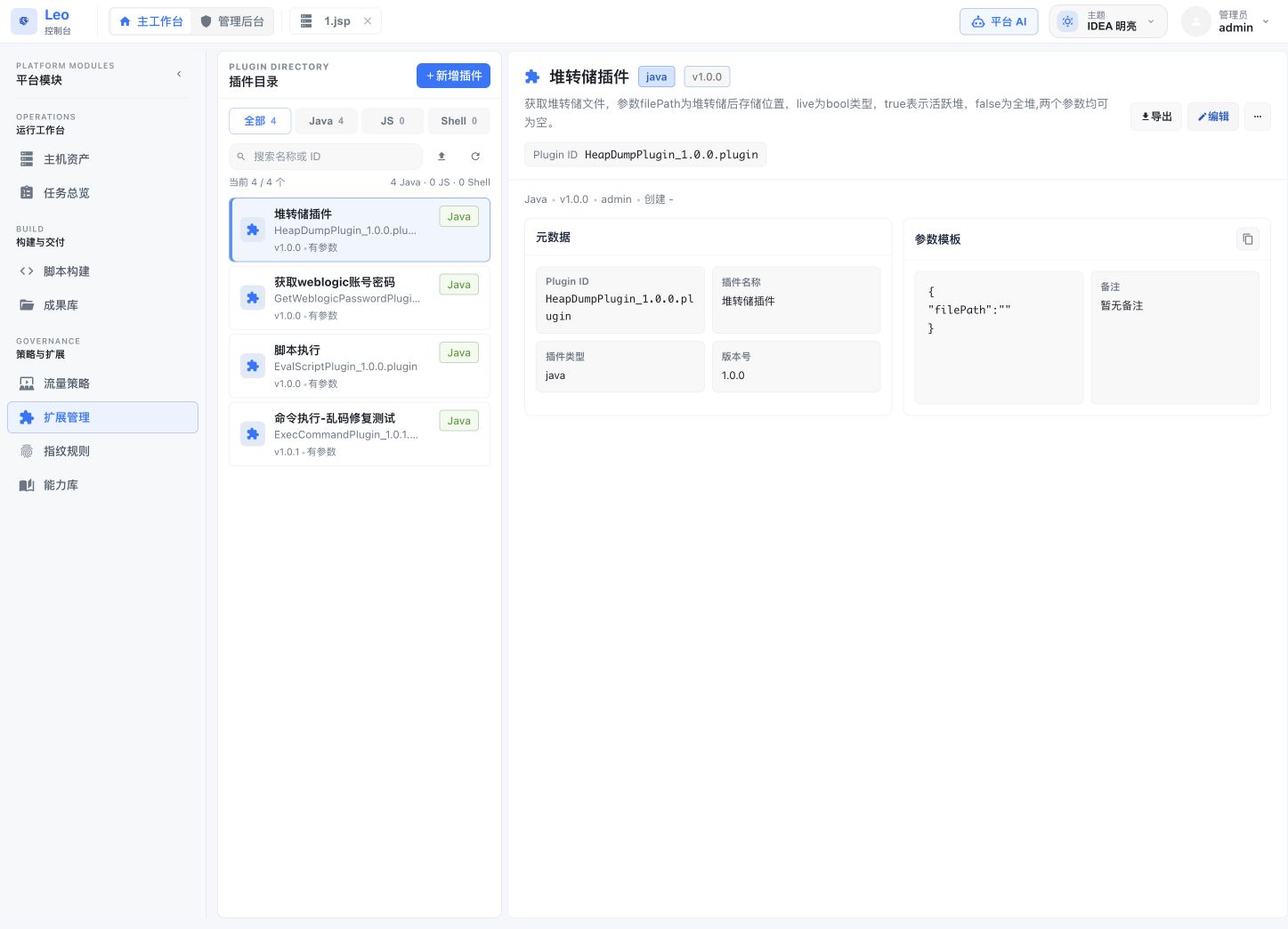Image resolution: width=1288 pixels, height=929 pixels.
Task: Click the v1.0.0 version badge
Action: click(707, 77)
